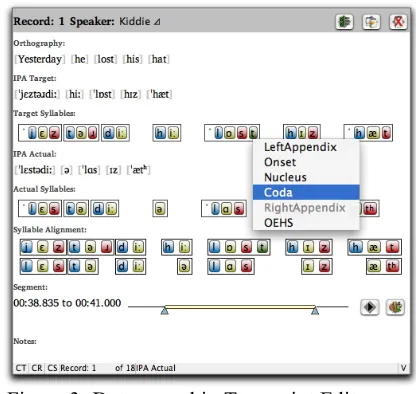The width and height of the screenshot is (416, 394).
Task: Click the yellow segment bar on timeline
Action: (240, 307)
